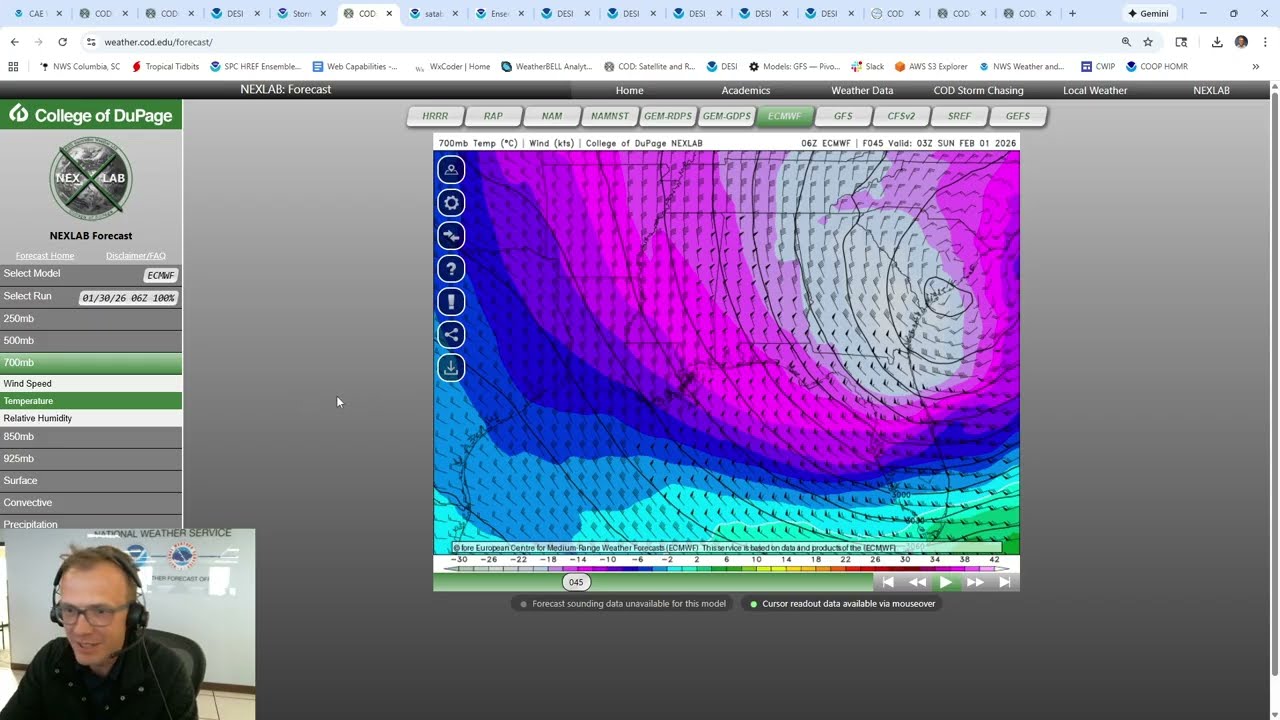This screenshot has height=720, width=1280.
Task: Open Weather Data in top navigation
Action: point(862,90)
